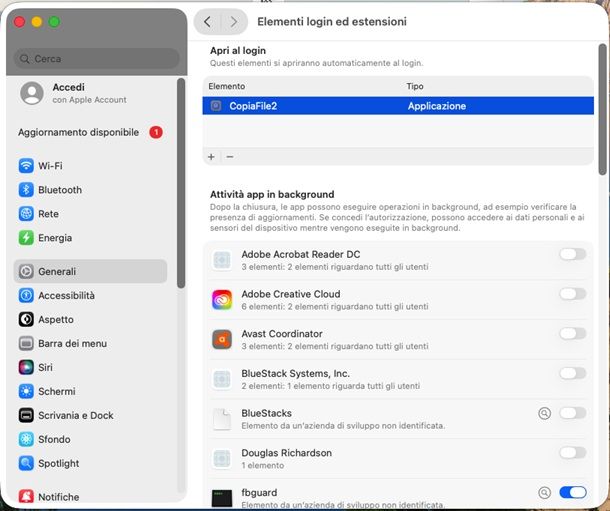This screenshot has height=511, width=610.
Task: Toggle BlueStack Systems, Inc. background activity
Action: tap(573, 373)
